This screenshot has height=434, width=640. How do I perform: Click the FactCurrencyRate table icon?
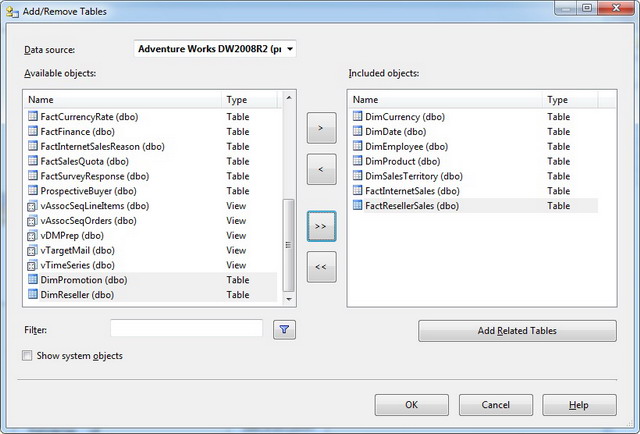pos(33,116)
